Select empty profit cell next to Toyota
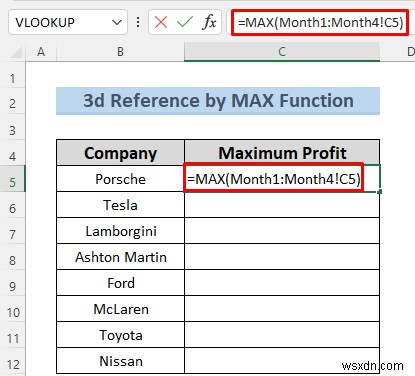This screenshot has width=415, height=376. 282,335
